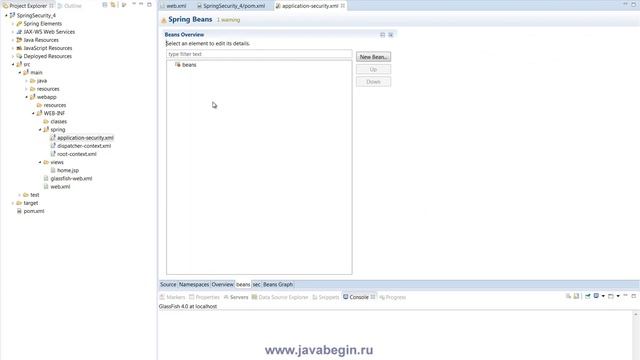Collapse the src folder
The height and width of the screenshot is (360, 640).
(x=13, y=64)
